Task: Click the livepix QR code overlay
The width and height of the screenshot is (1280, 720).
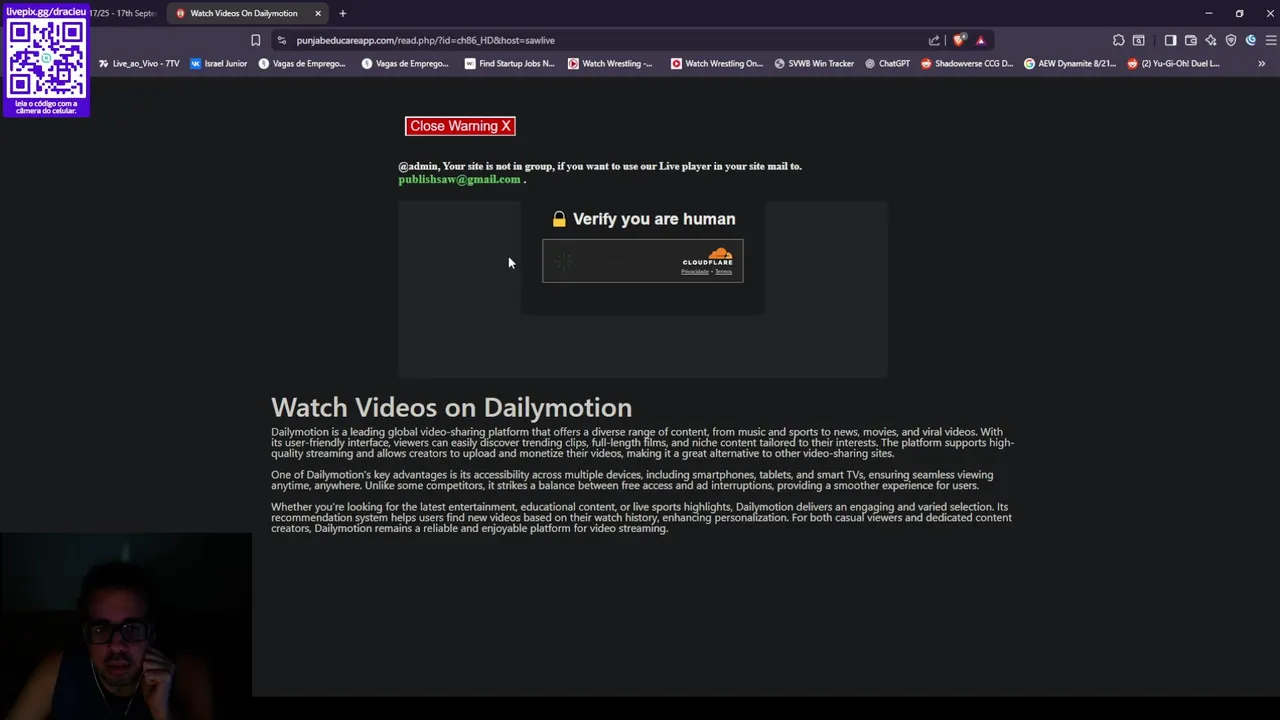Action: (46, 58)
